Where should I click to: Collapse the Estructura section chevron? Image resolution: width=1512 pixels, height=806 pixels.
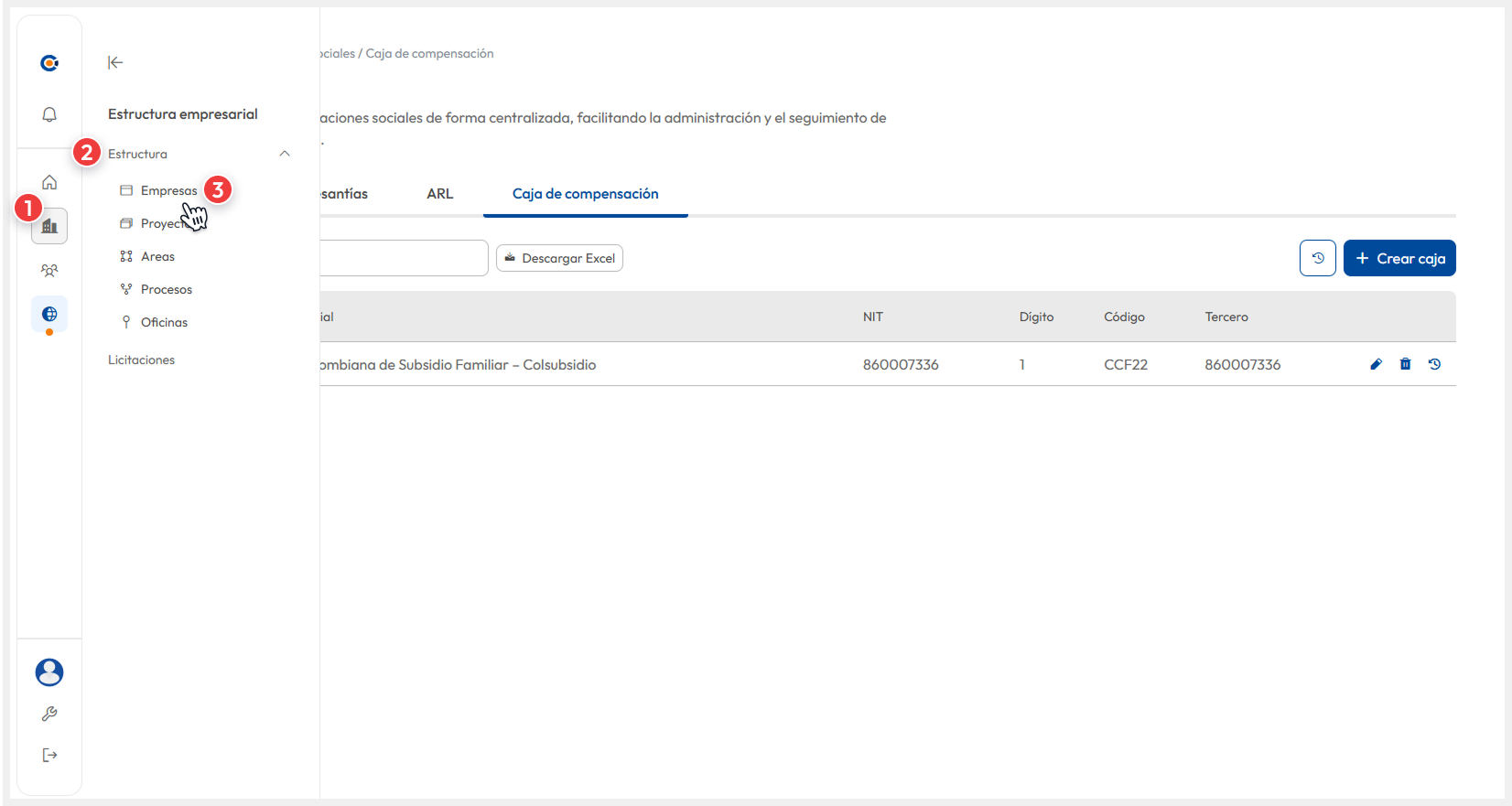point(285,154)
